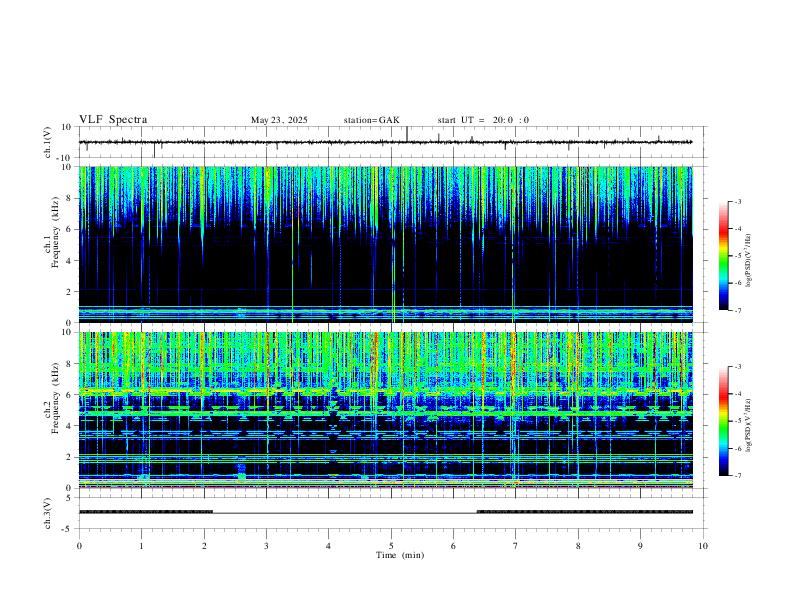Click time axis tick label "3"
This screenshot has height=612, width=792.
266,546
